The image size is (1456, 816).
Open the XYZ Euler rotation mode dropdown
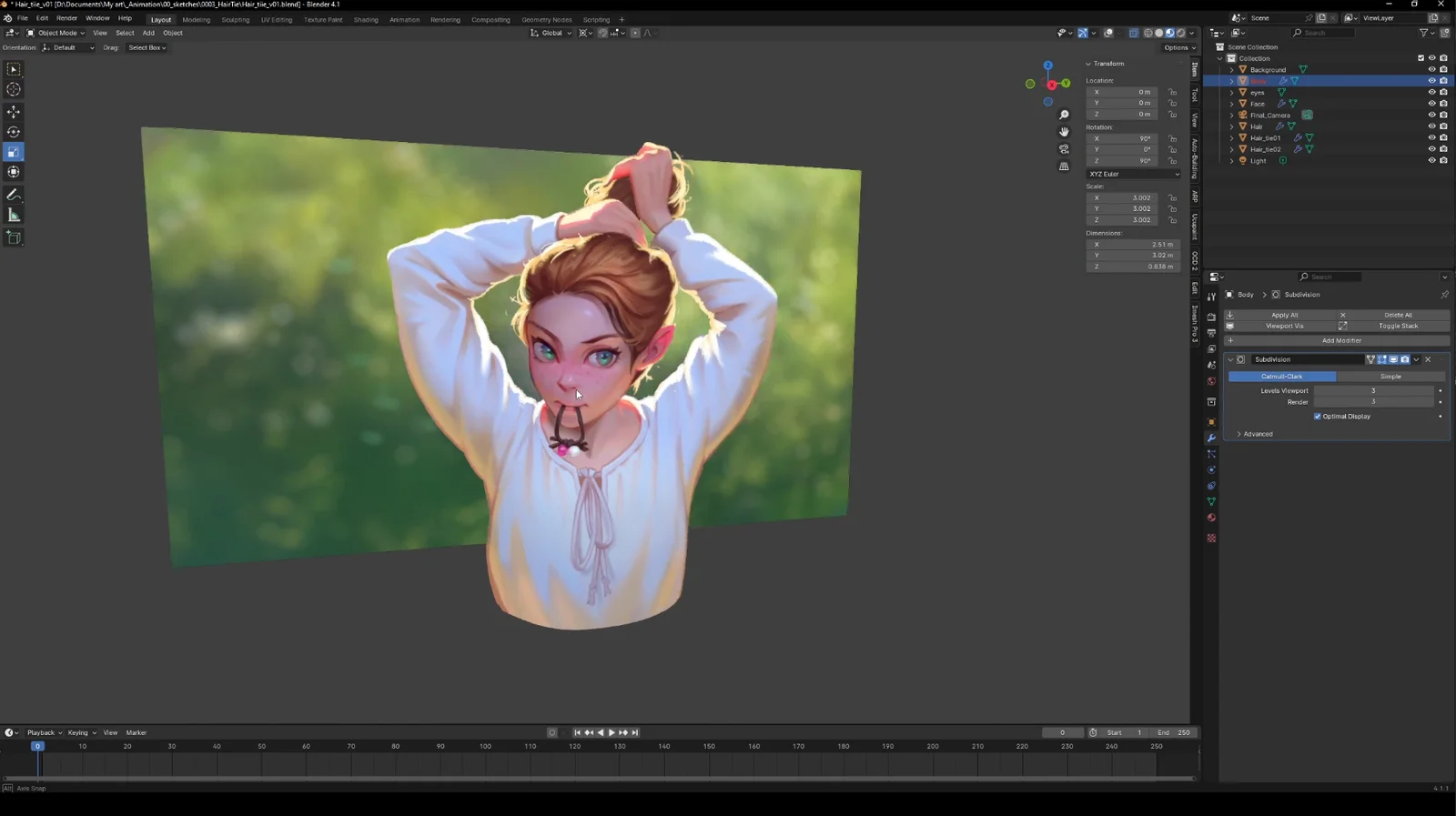pyautogui.click(x=1133, y=174)
